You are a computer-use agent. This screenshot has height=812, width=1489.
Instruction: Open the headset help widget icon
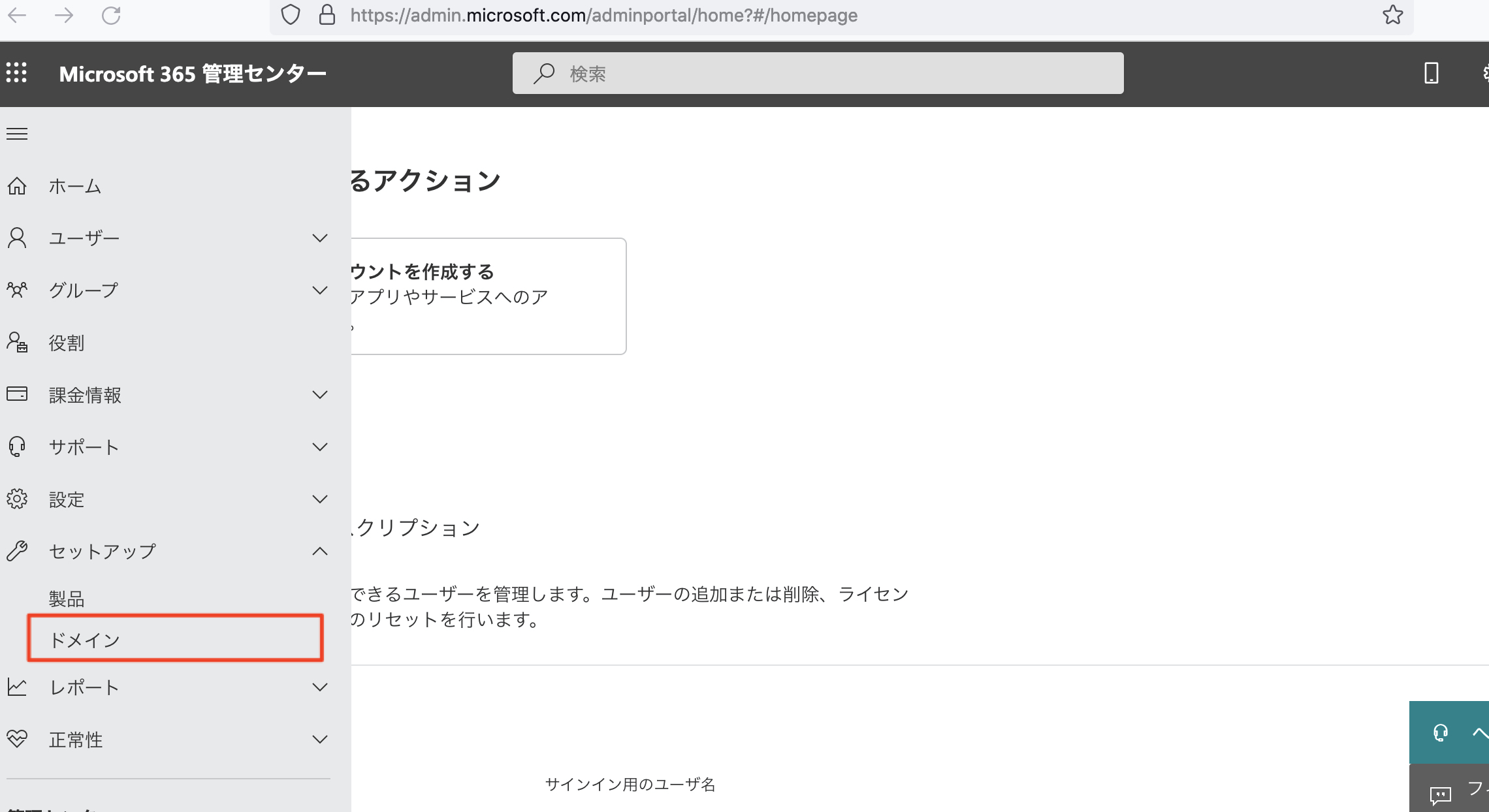pos(1440,732)
